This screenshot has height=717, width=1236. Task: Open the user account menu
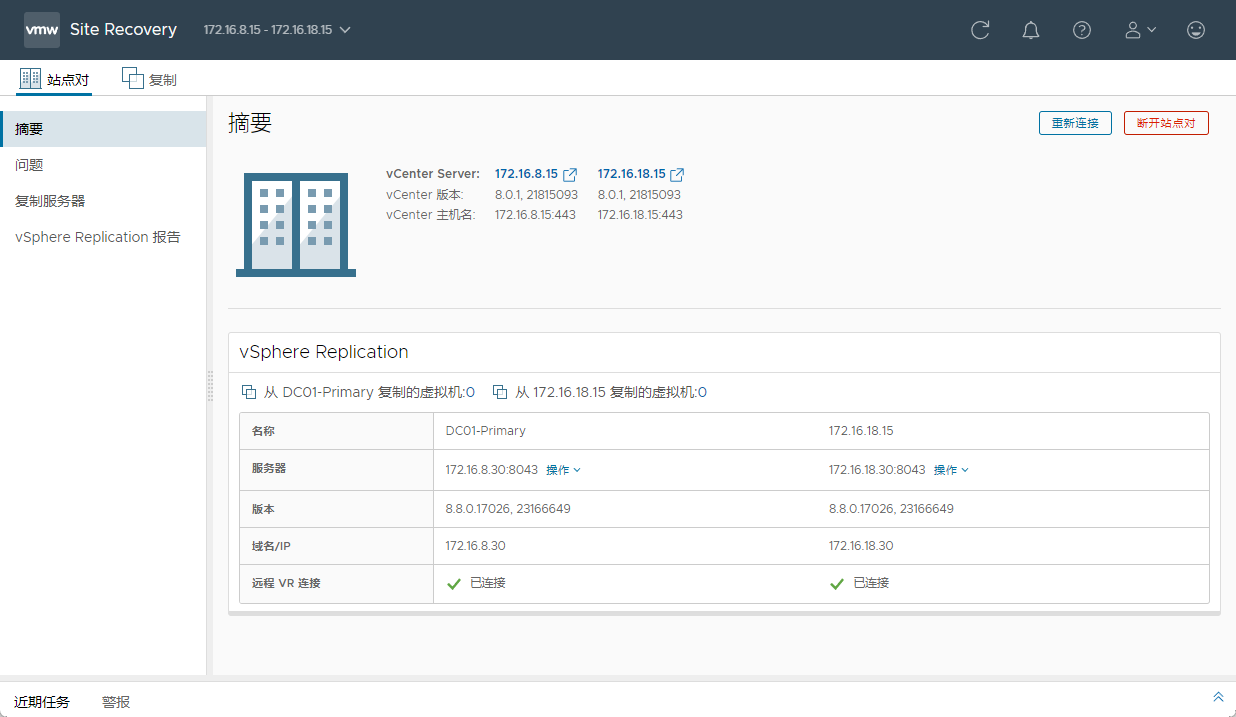1140,30
